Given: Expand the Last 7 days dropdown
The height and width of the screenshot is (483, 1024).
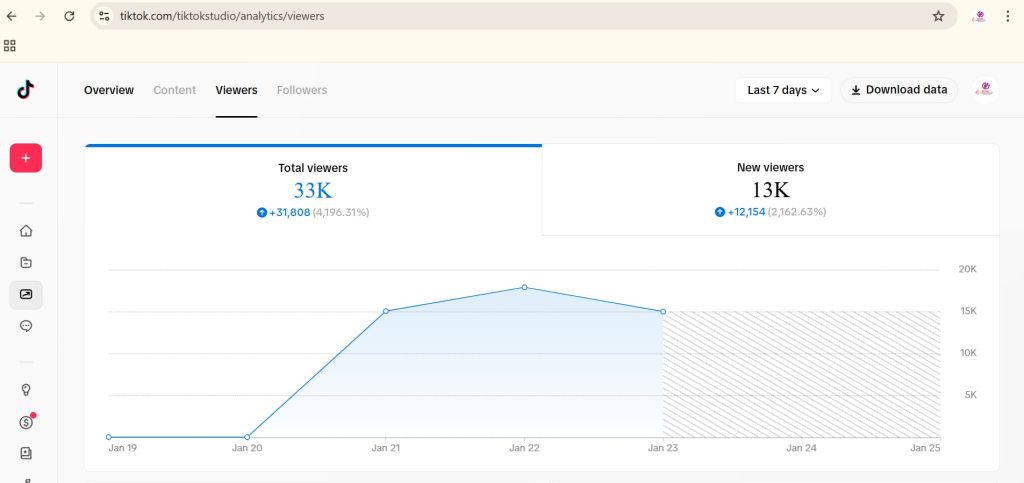Looking at the screenshot, I should 783,90.
